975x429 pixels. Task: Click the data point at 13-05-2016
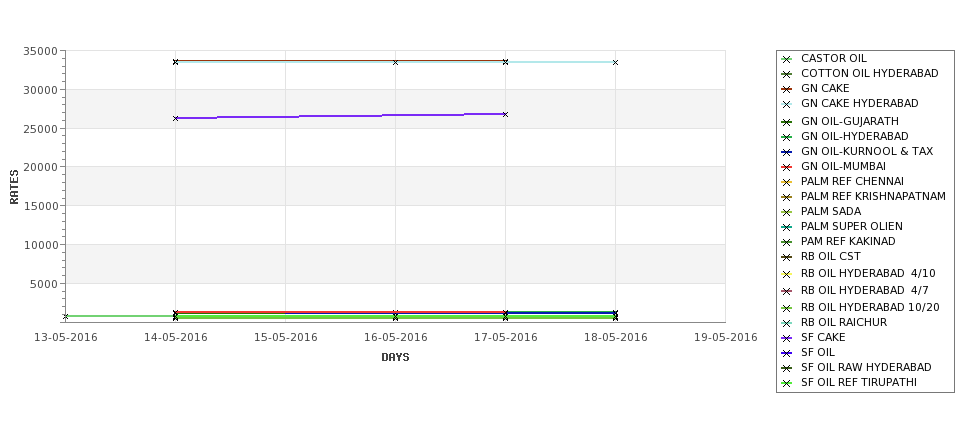coord(66,316)
